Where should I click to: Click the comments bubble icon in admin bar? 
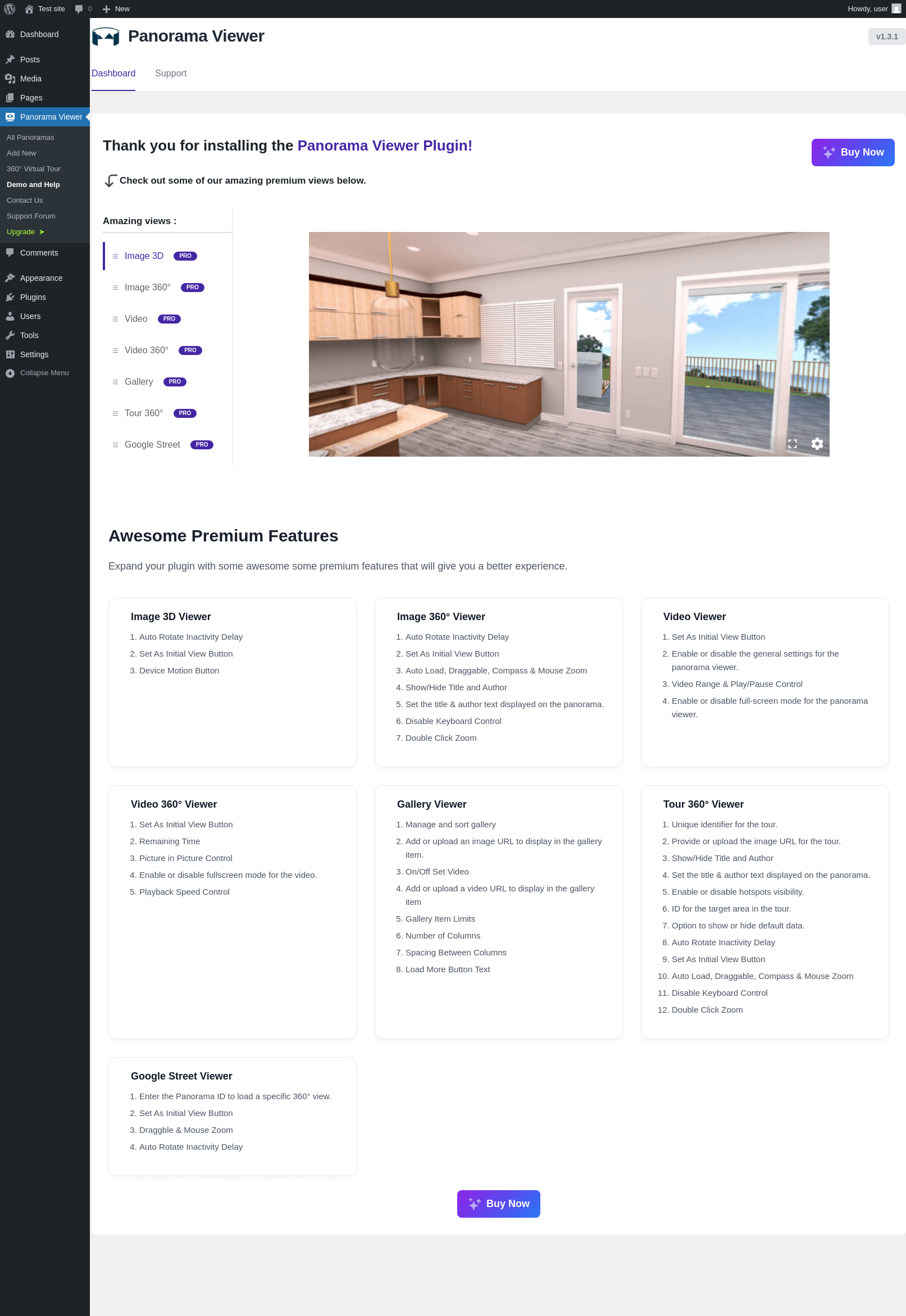point(79,9)
